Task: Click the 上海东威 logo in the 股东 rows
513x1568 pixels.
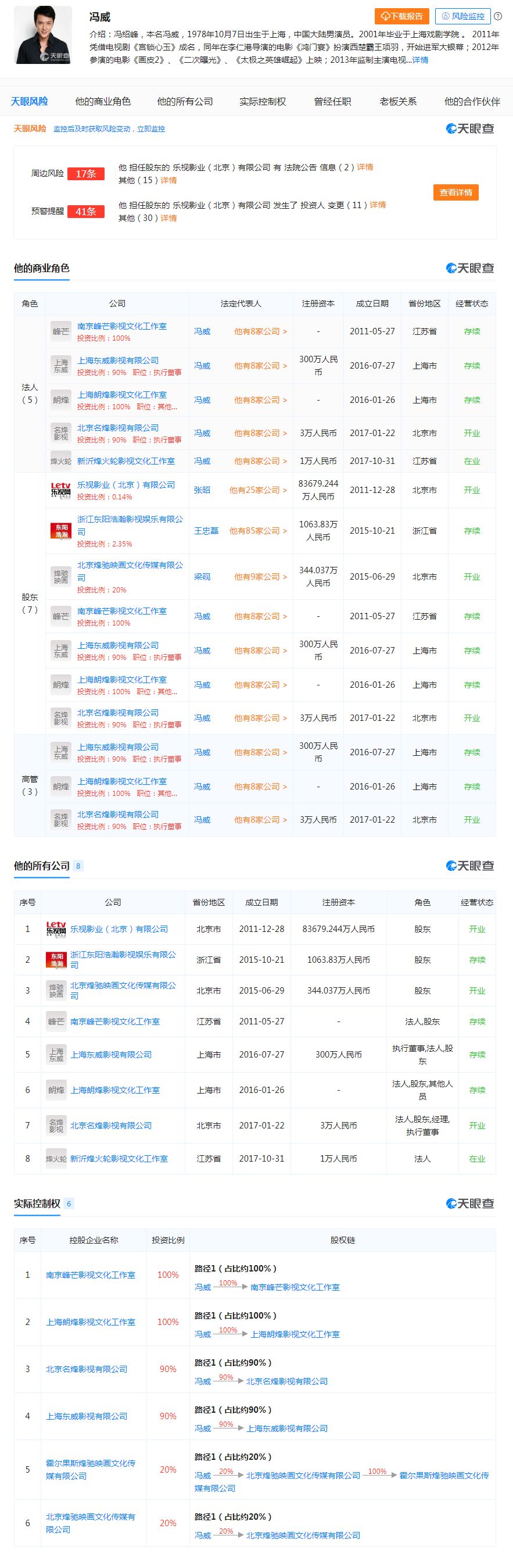Action: 61,651
